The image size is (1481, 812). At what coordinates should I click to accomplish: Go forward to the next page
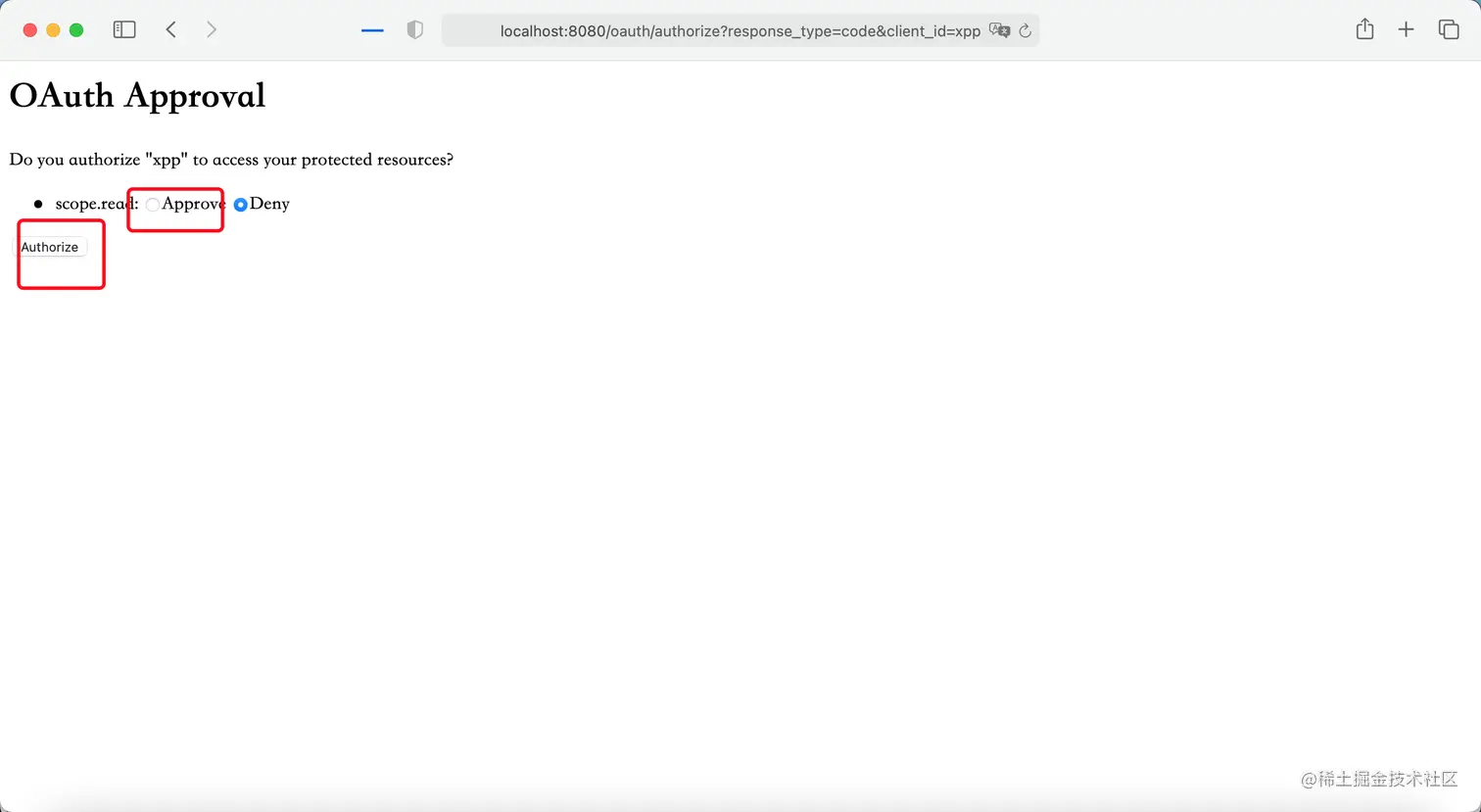pos(212,30)
